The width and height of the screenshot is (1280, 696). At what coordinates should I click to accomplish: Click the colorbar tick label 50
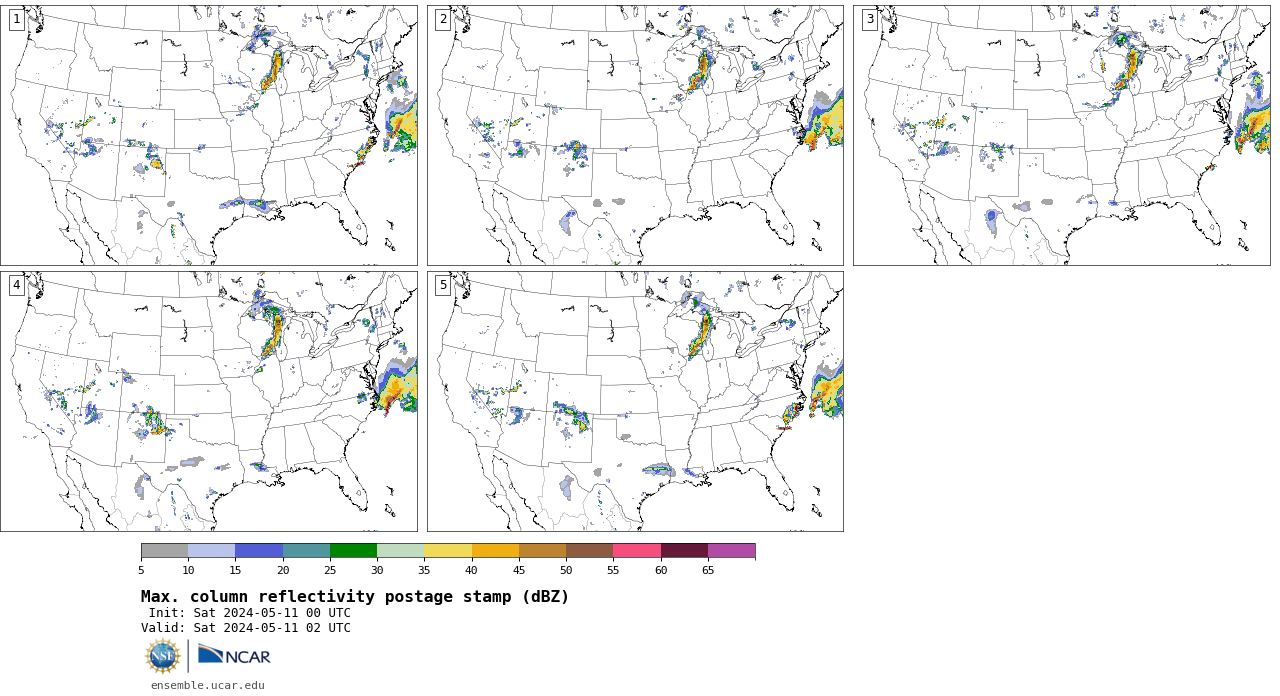[566, 571]
